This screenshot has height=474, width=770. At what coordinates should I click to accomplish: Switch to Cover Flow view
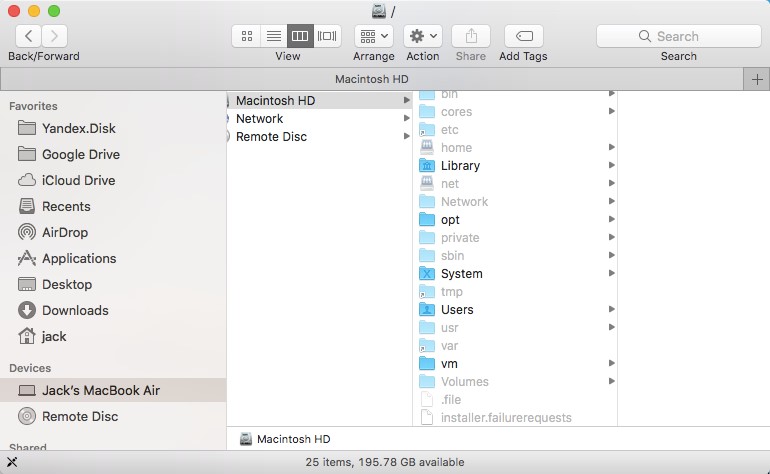click(x=327, y=36)
